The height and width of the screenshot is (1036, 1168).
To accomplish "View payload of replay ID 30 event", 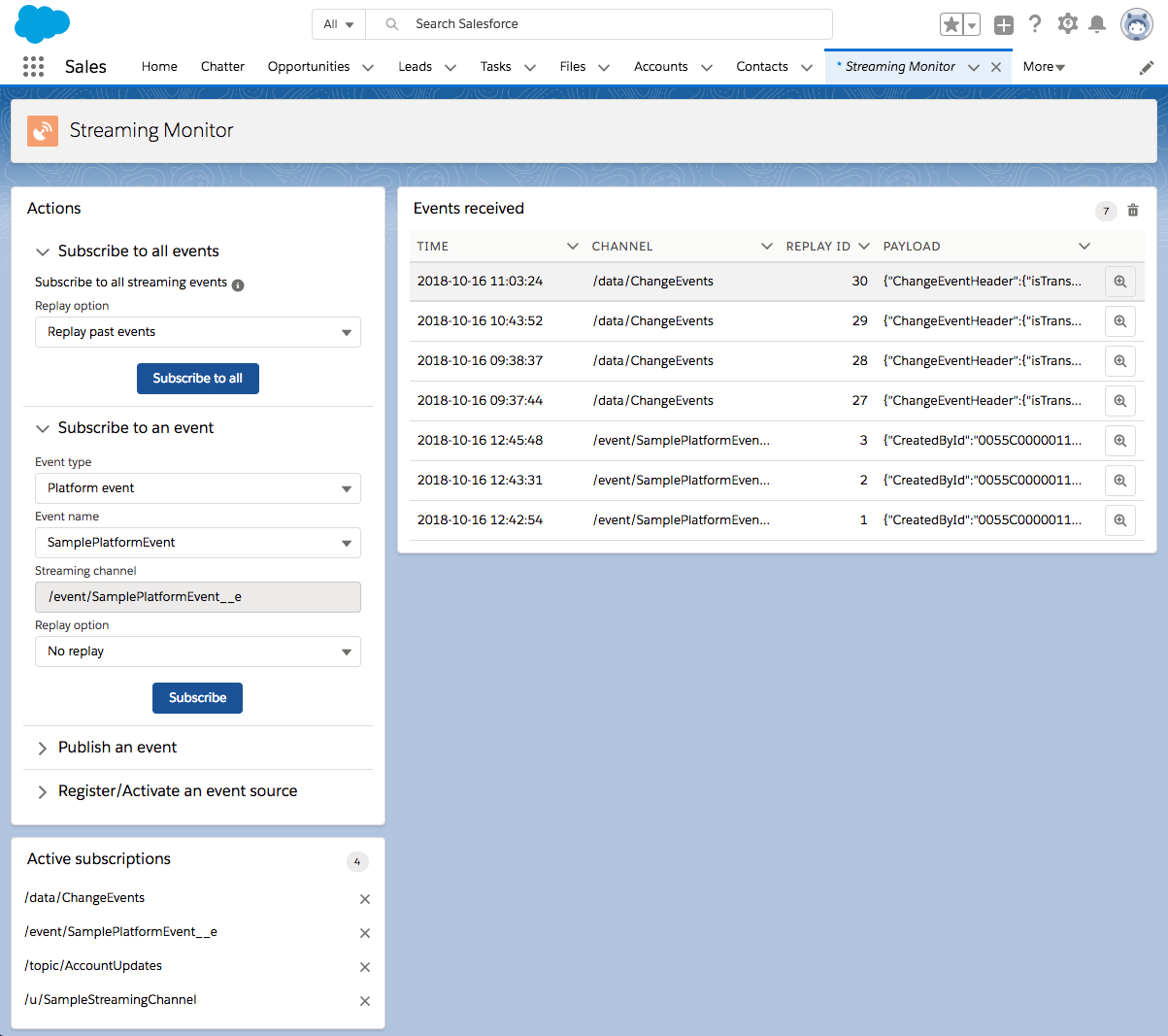I will (1120, 282).
